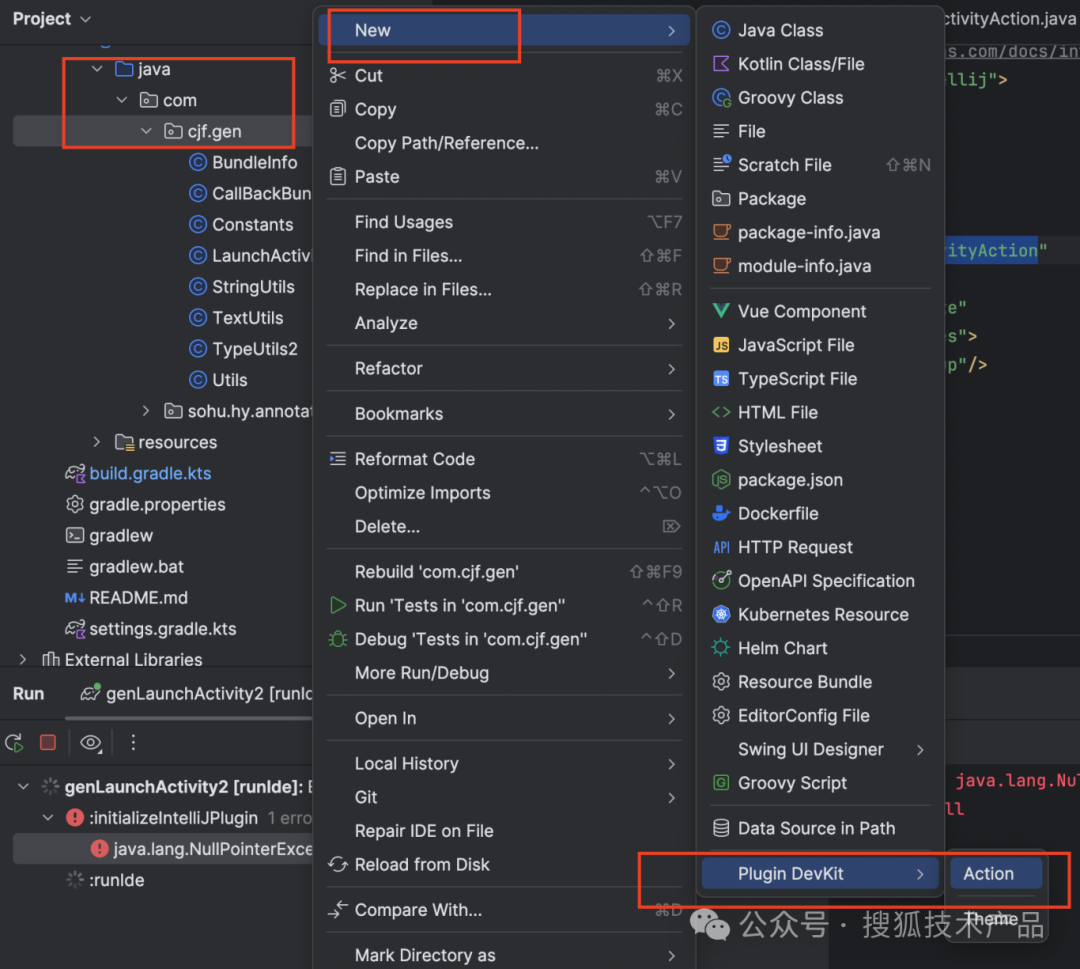Toggle the eye view icon in Run toolbar
This screenshot has width=1080, height=969.
pos(91,742)
